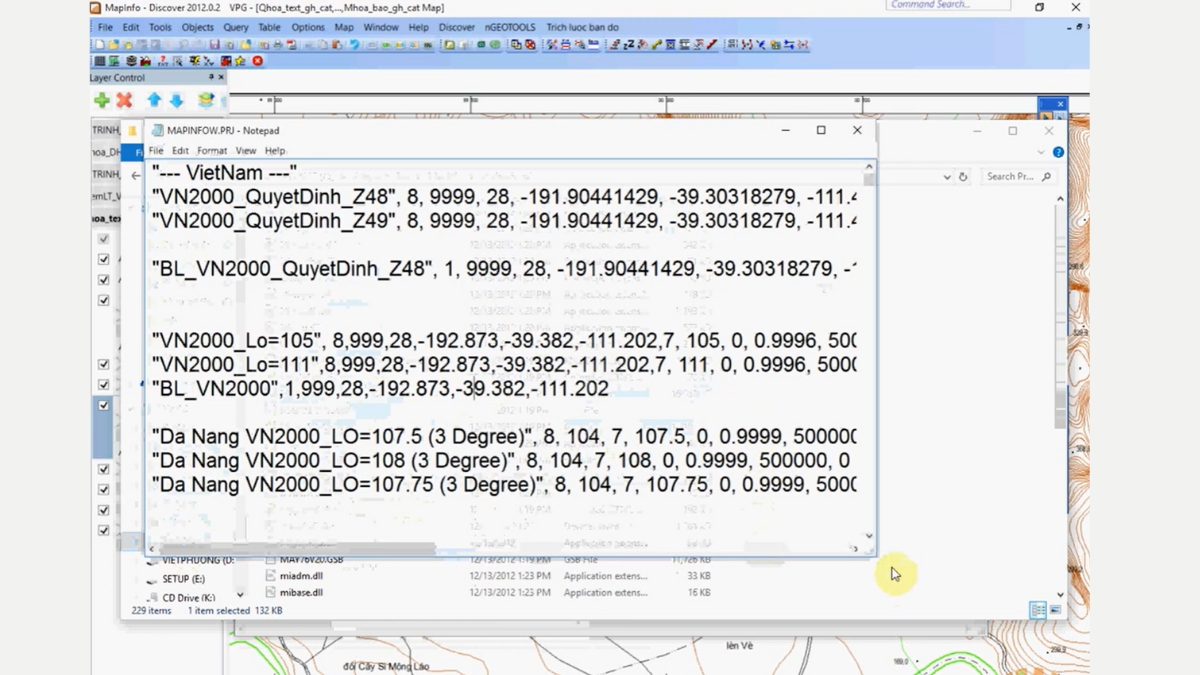Open the dropdown next to the search box

tap(948, 175)
